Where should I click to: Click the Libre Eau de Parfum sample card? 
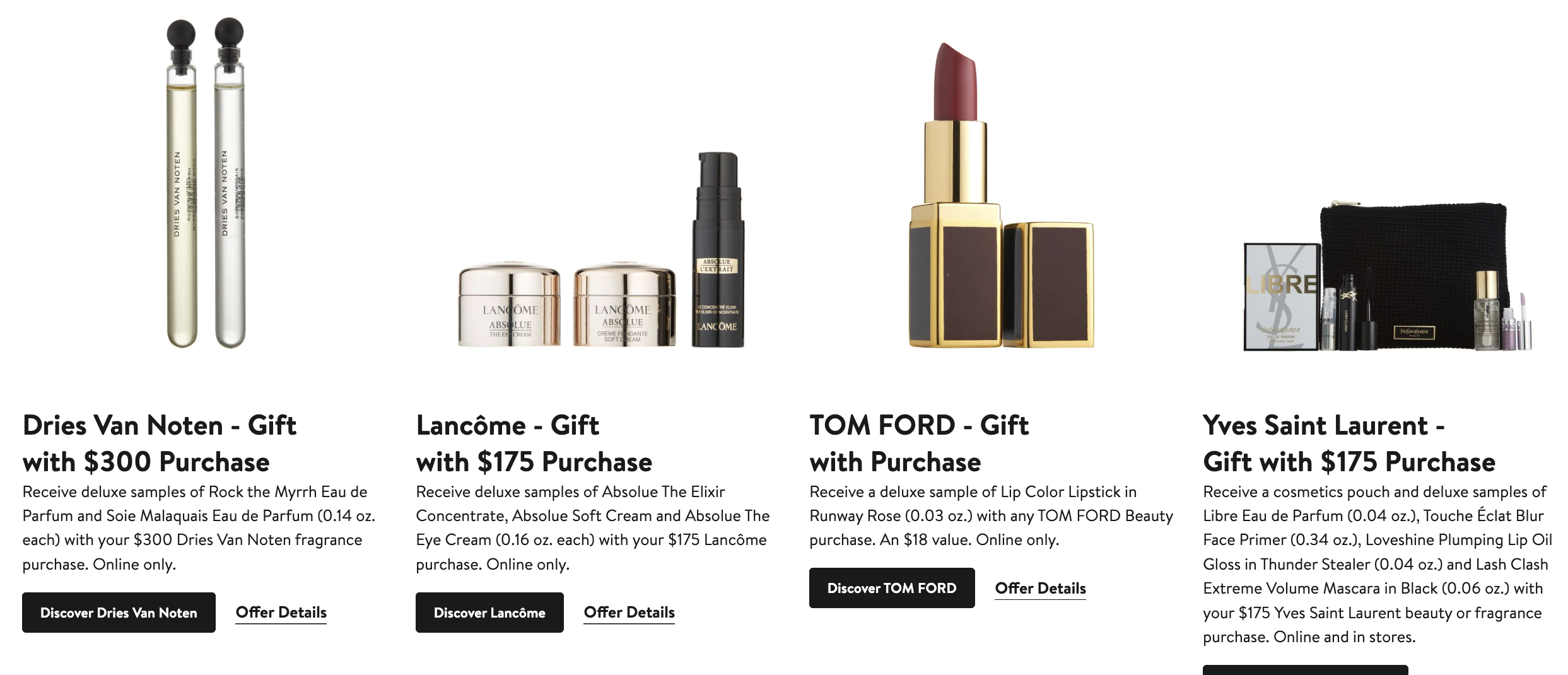point(1282,296)
